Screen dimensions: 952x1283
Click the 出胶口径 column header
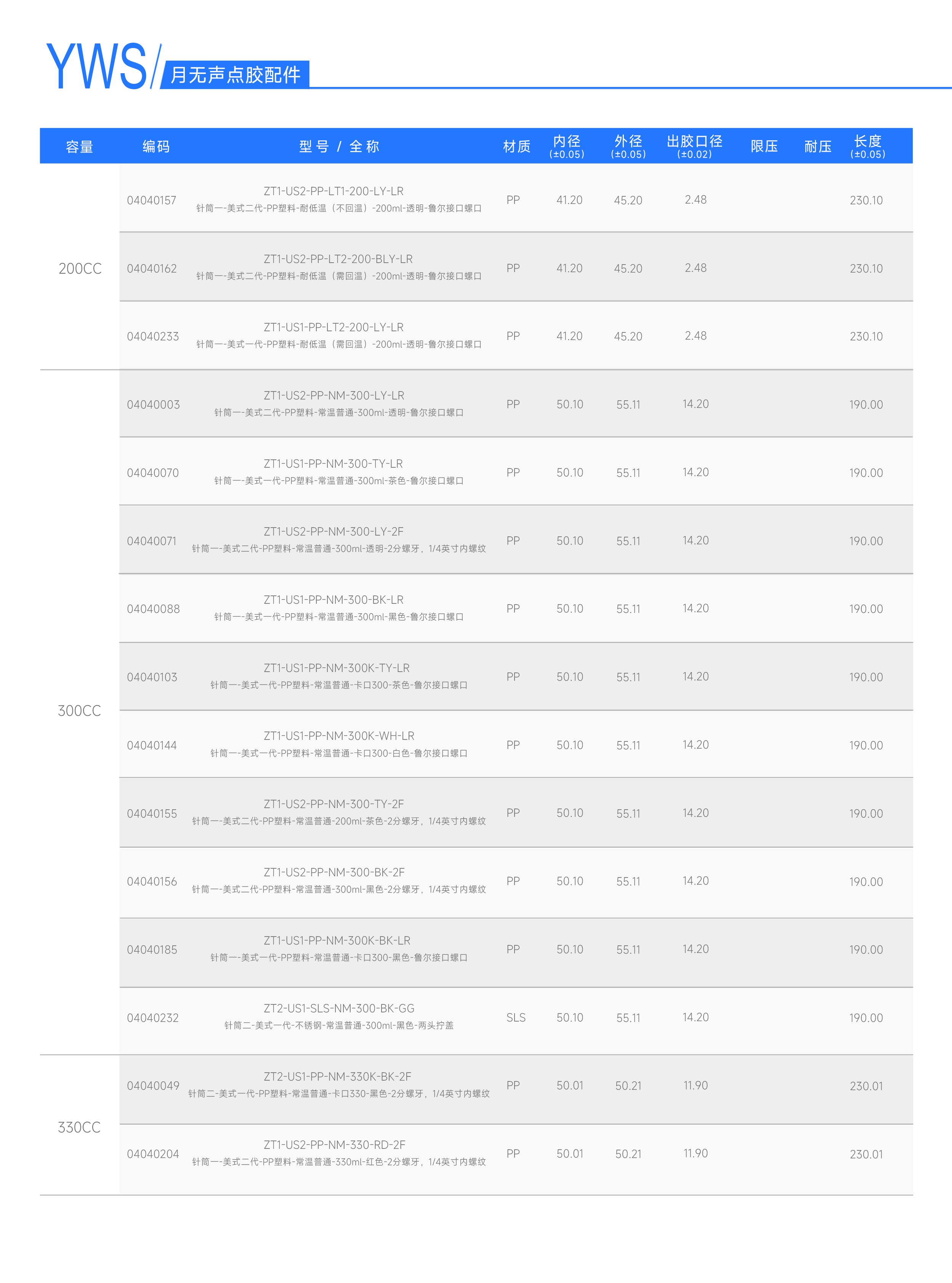coord(694,146)
